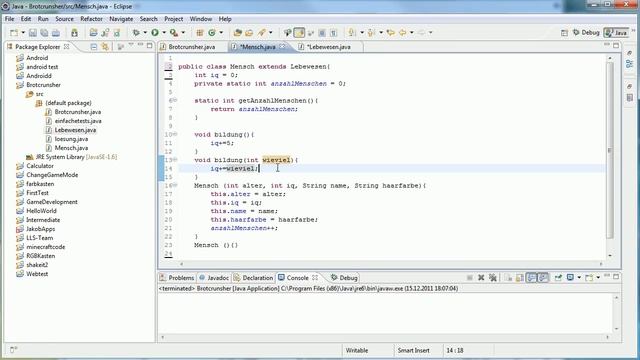Select Lebewesen.java in Package Explorer
The width and height of the screenshot is (640, 360).
point(75,130)
